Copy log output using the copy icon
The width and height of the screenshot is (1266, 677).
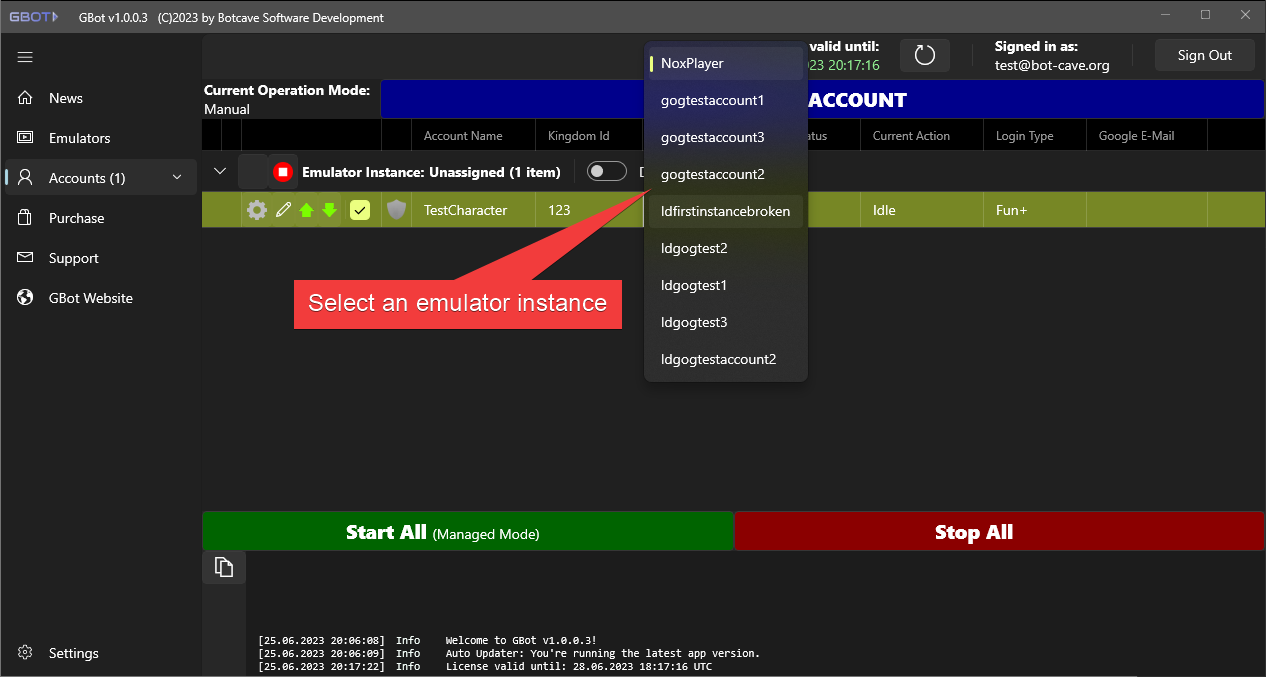[224, 567]
